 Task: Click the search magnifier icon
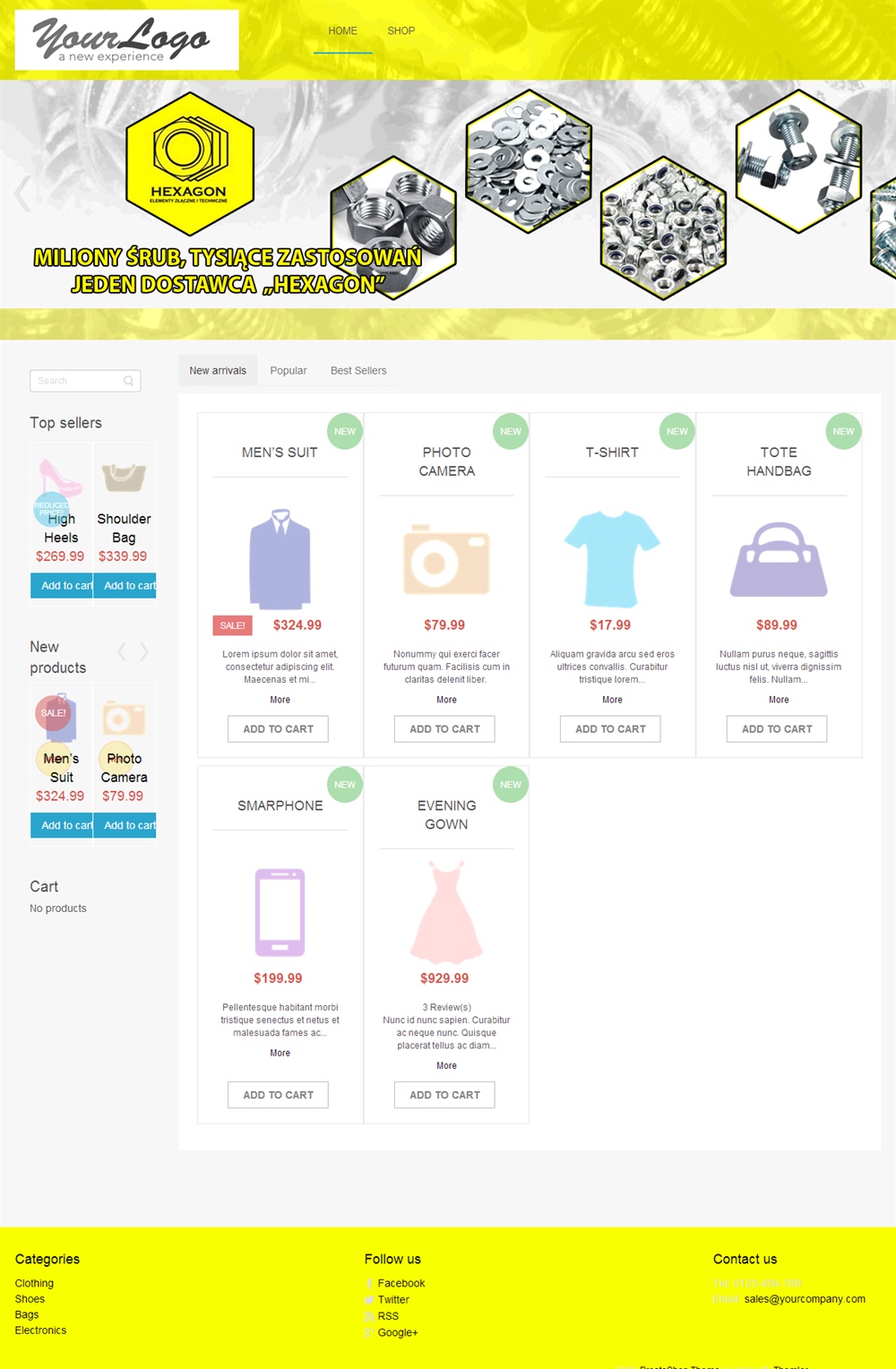coord(129,381)
